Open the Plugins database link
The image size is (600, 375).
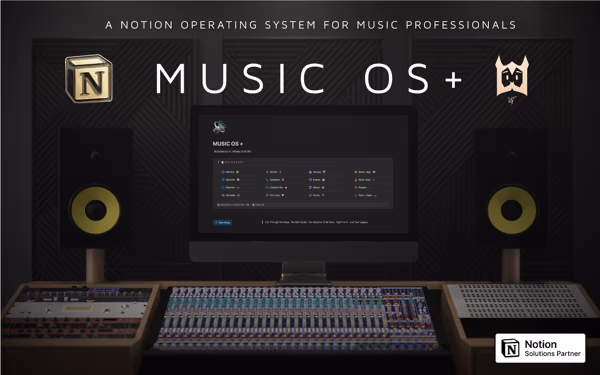362,188
